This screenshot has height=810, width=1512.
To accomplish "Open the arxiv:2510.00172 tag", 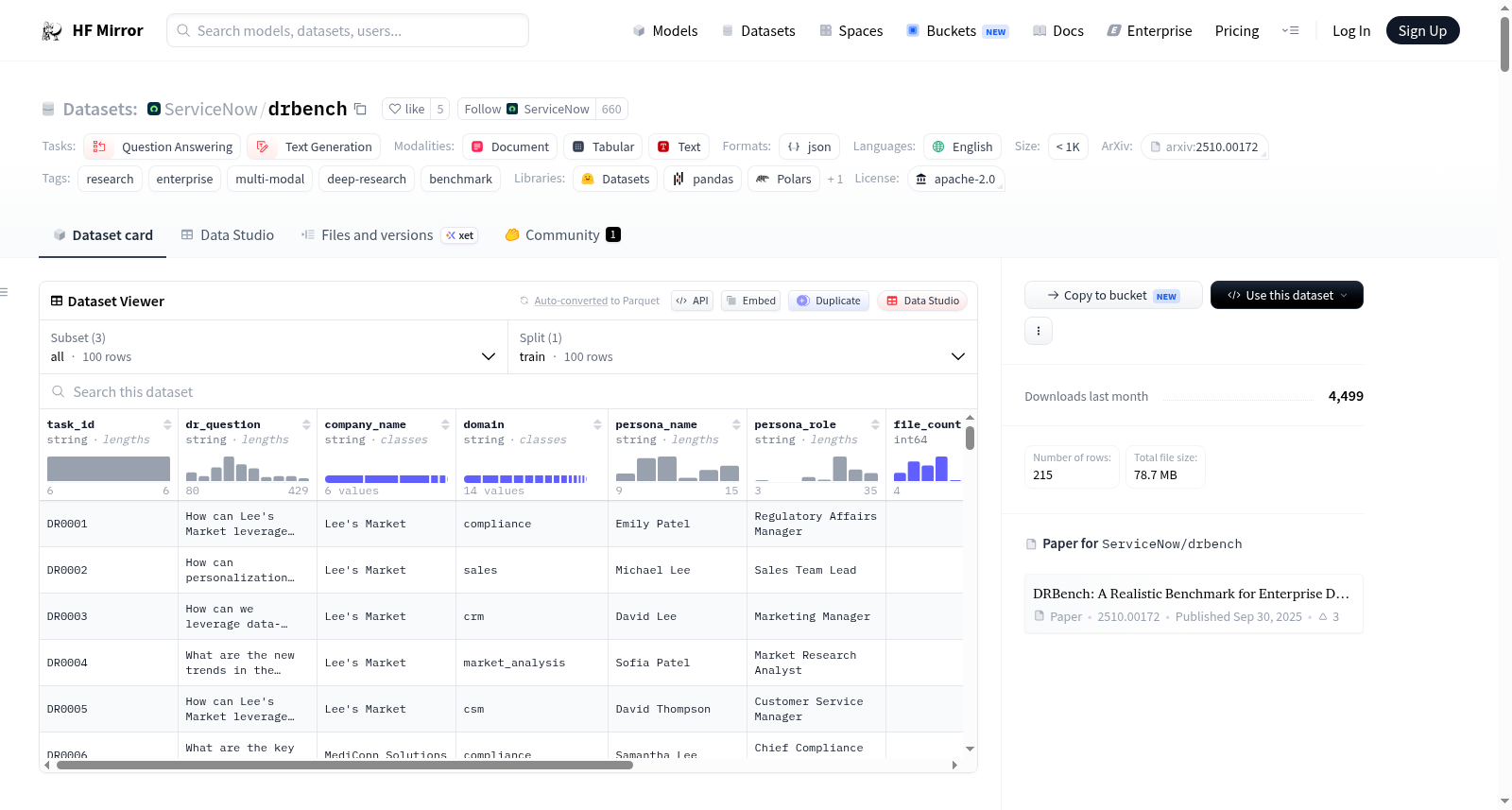I will tap(1204, 146).
